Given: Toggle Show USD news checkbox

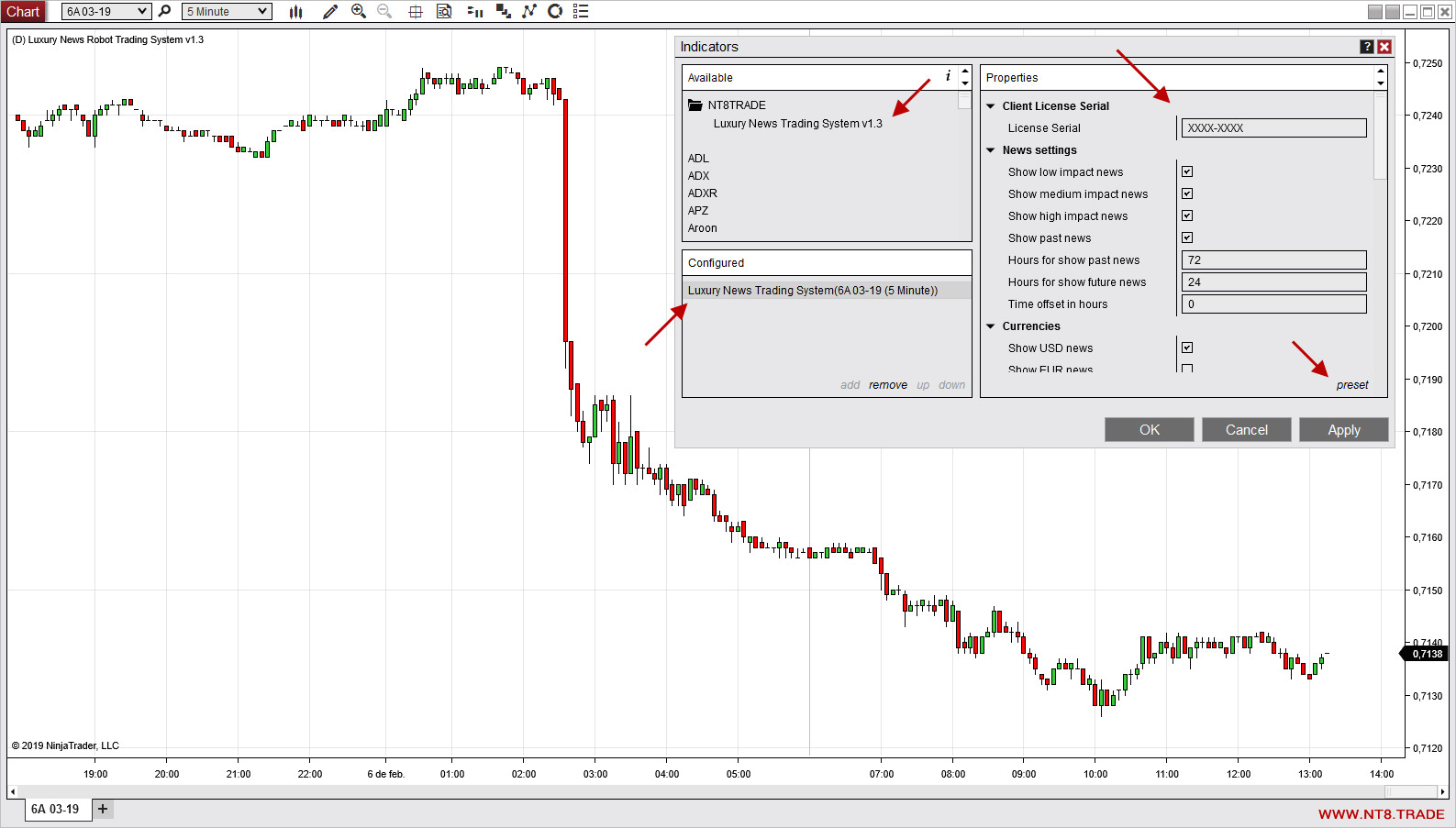Looking at the screenshot, I should click(x=1187, y=348).
